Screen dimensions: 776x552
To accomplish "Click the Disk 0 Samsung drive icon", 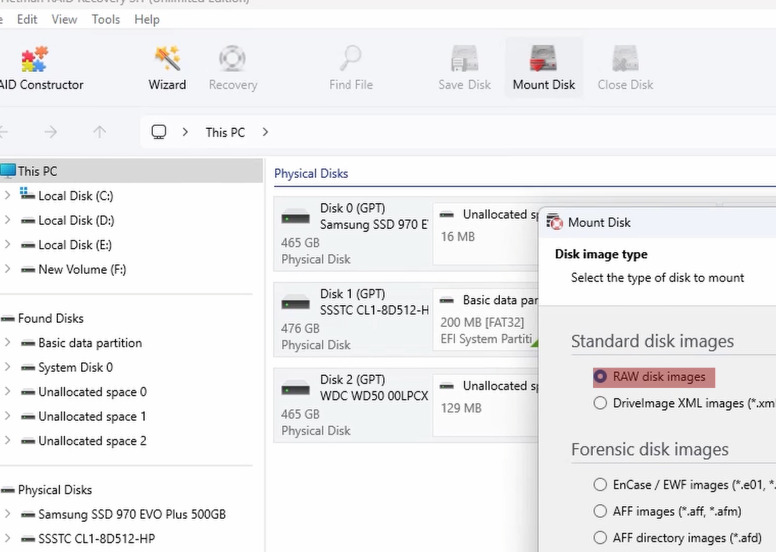I will [x=295, y=218].
